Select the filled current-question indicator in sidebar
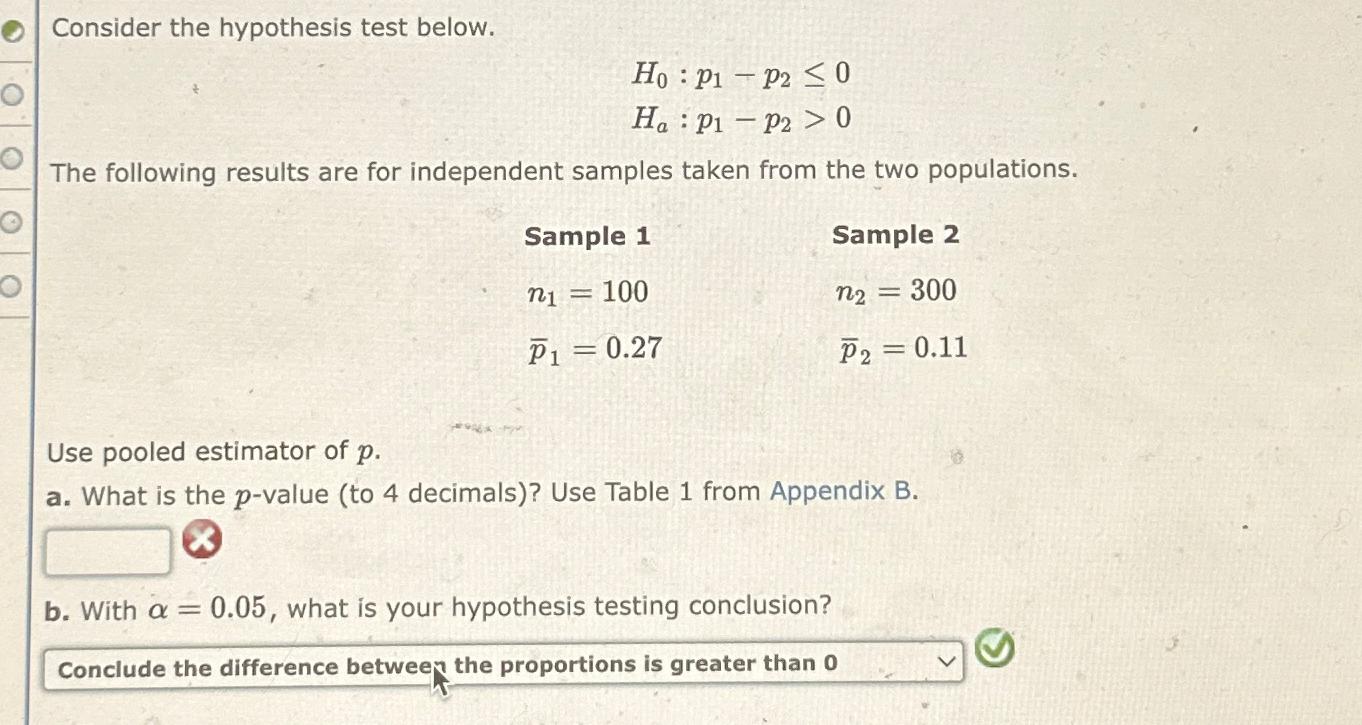This screenshot has width=1362, height=725. 13,30
